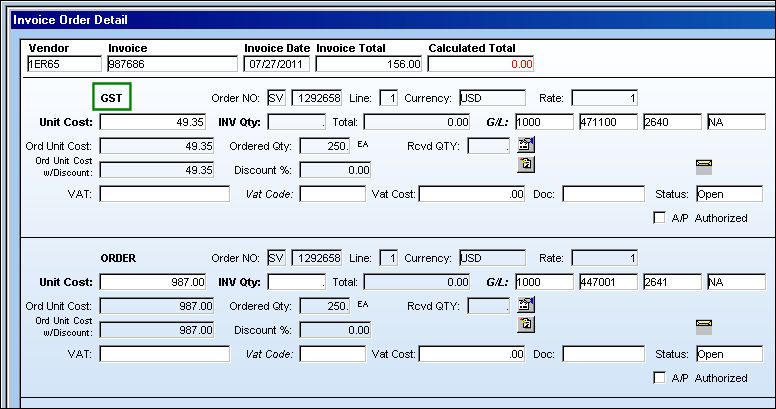Click the receiving details icon beside ORDER Rcvd QTY

526,305
